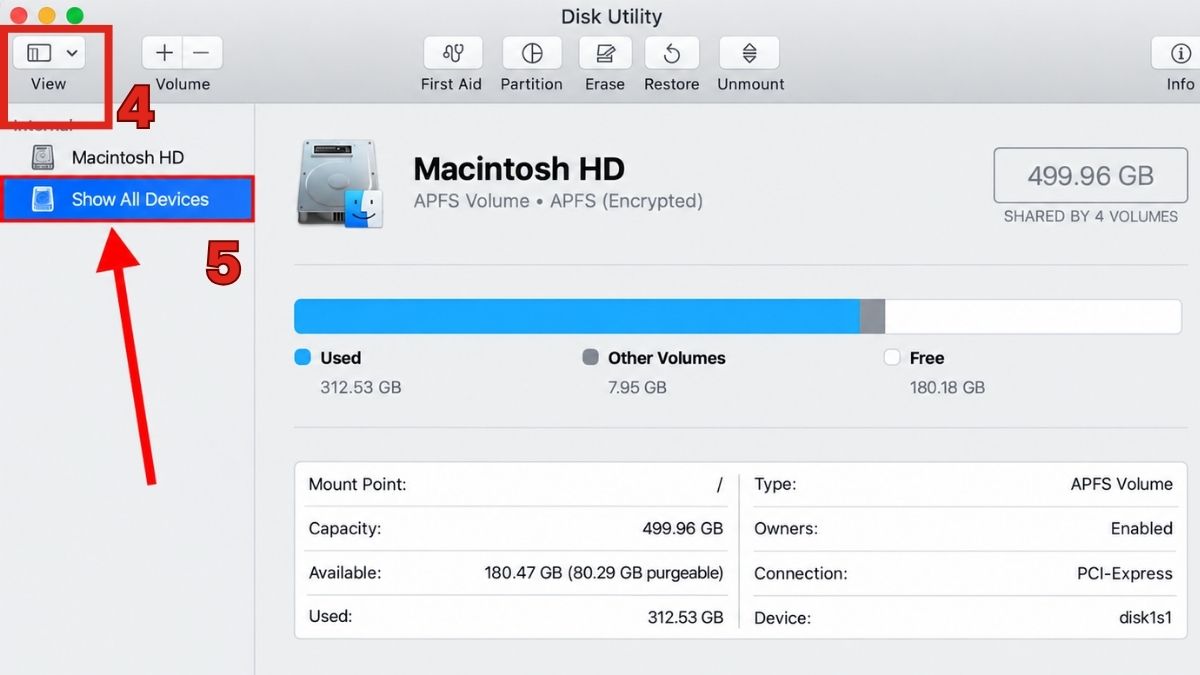Click the green full-screen window button
Viewport: 1200px width, 675px height.
(x=74, y=16)
